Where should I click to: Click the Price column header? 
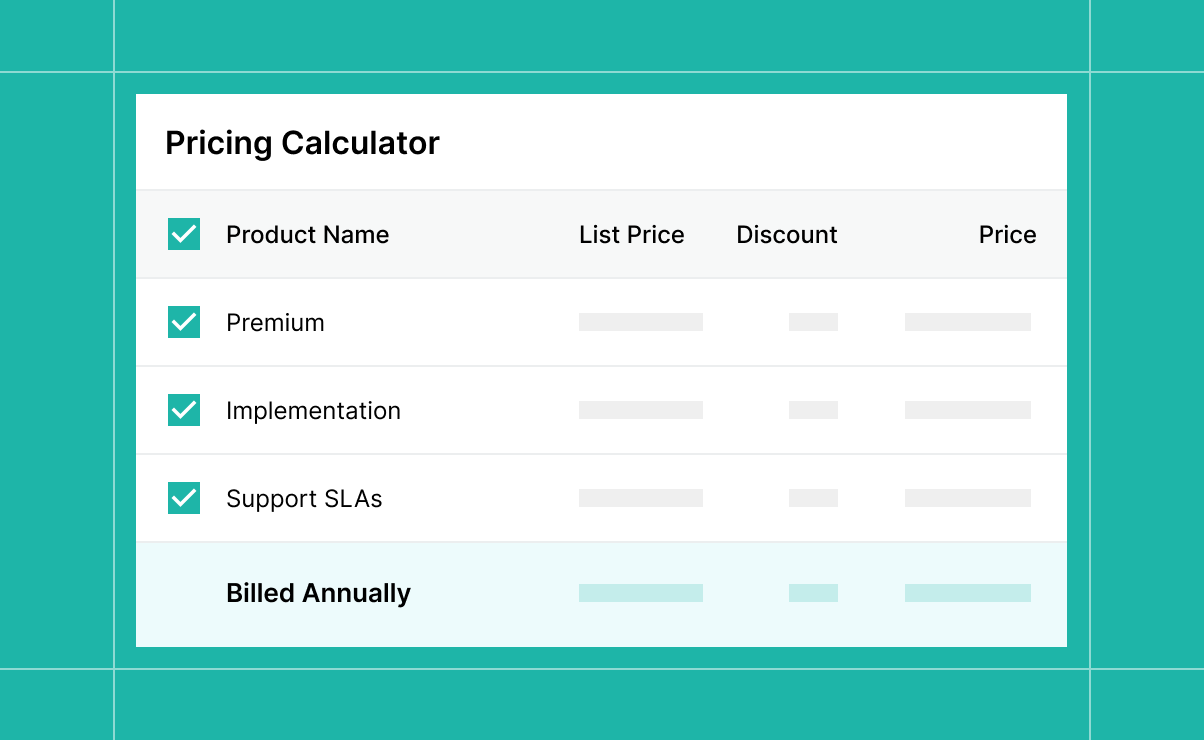click(x=1007, y=235)
